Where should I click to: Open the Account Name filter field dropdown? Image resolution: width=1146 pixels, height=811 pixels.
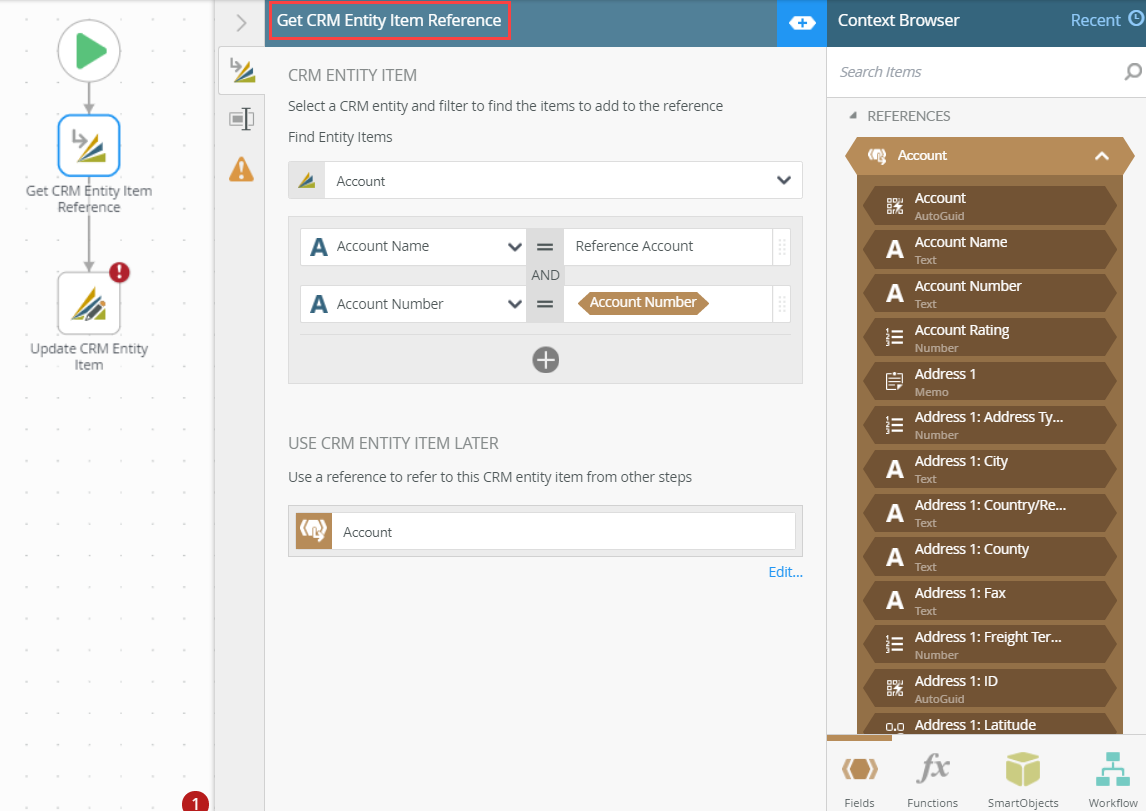(x=514, y=246)
